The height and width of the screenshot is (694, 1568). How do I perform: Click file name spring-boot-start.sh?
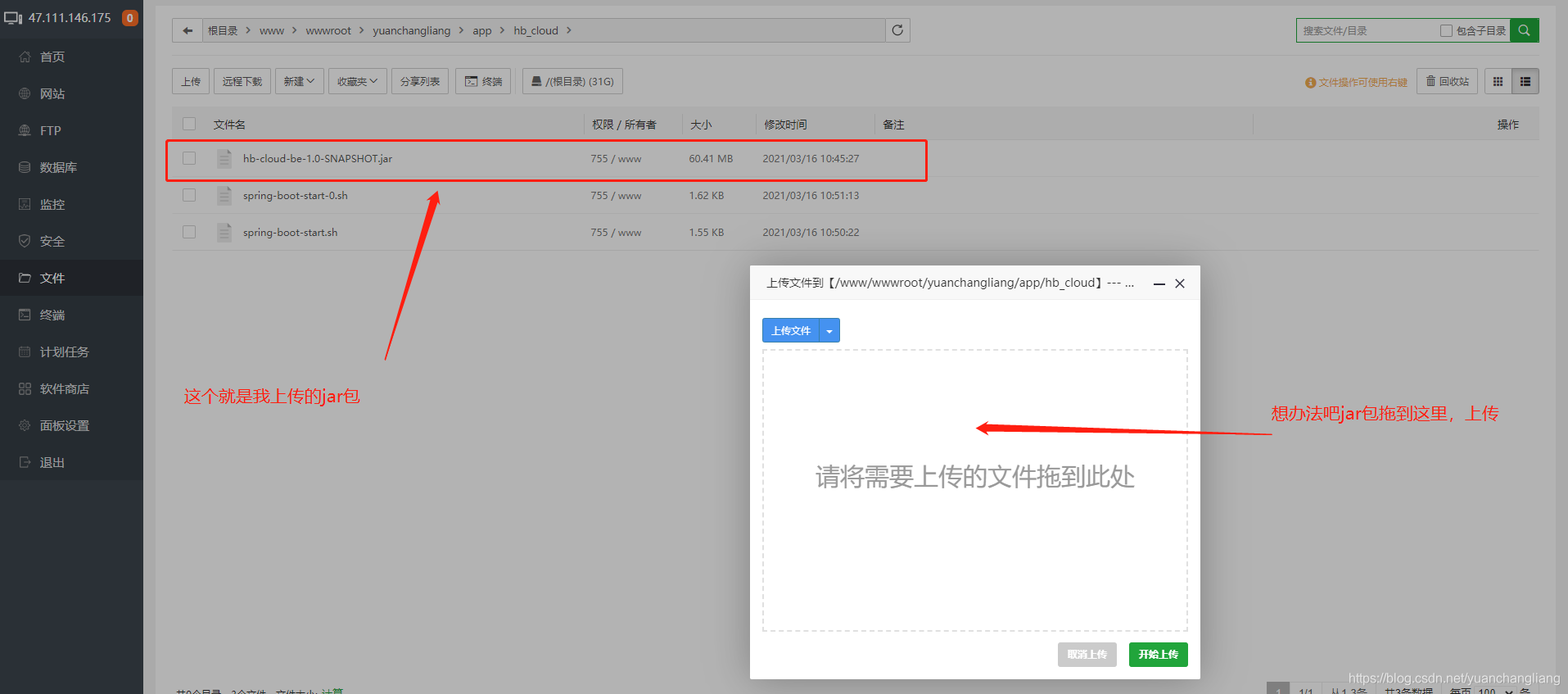pyautogui.click(x=291, y=232)
